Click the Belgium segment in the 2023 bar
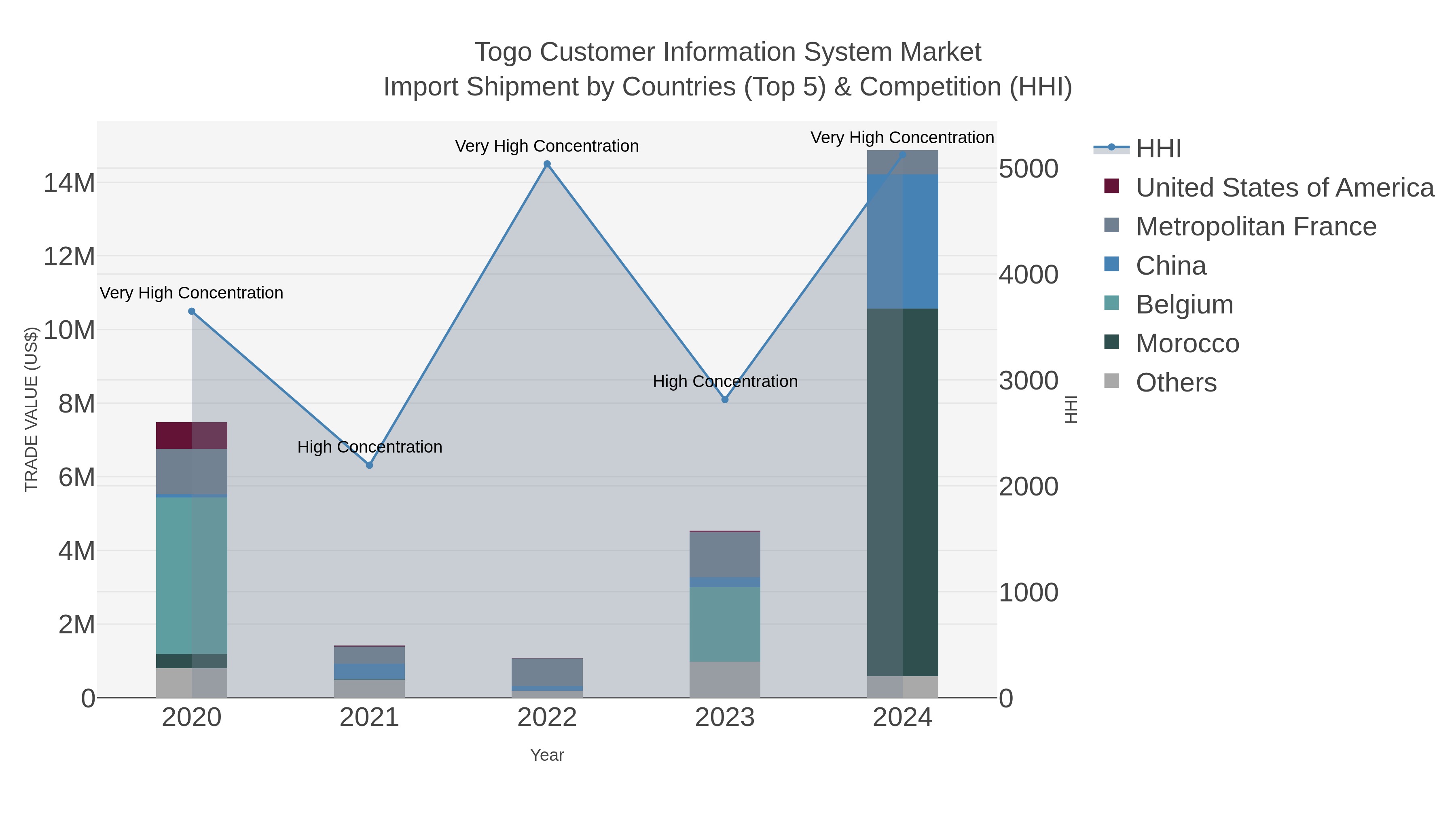 pos(725,624)
